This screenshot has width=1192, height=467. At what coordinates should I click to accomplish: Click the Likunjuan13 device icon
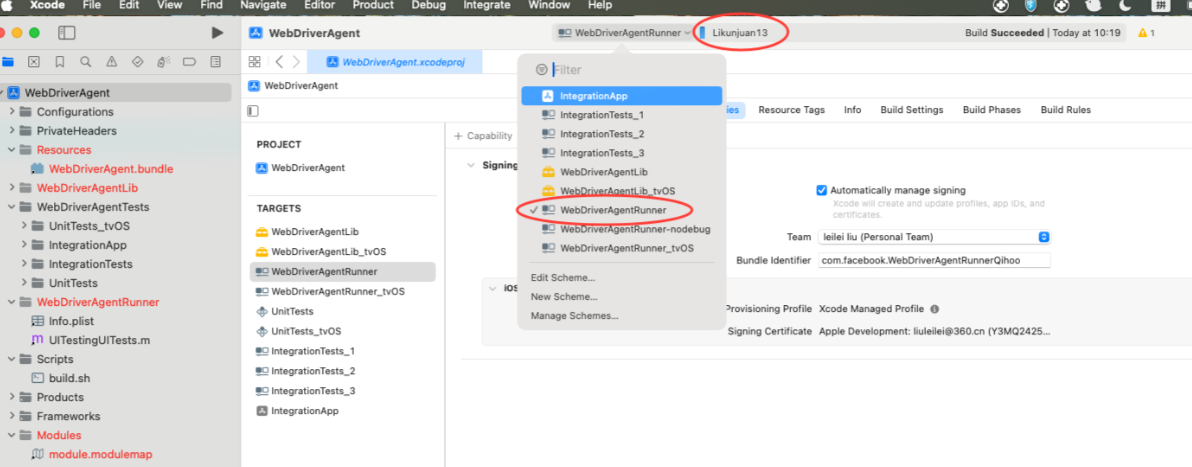pyautogui.click(x=702, y=33)
